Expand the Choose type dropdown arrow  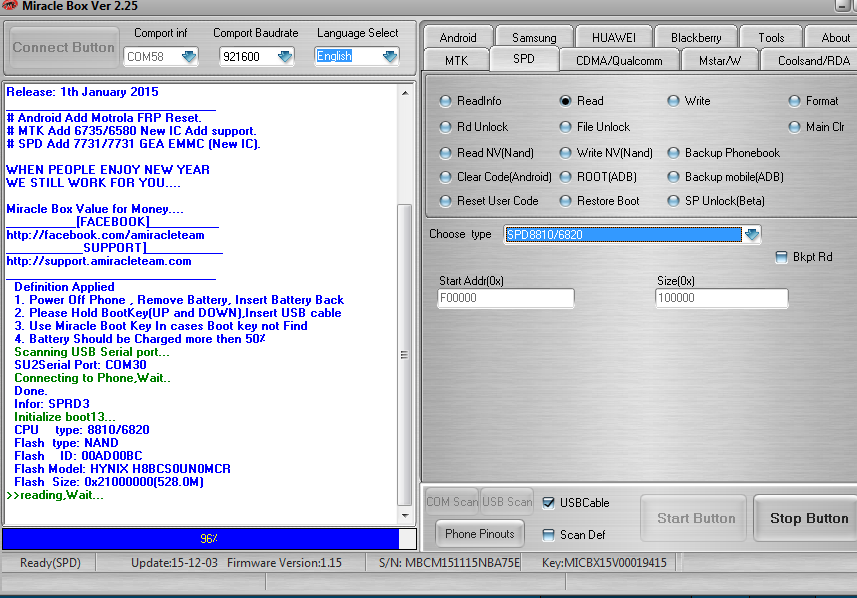tap(752, 234)
